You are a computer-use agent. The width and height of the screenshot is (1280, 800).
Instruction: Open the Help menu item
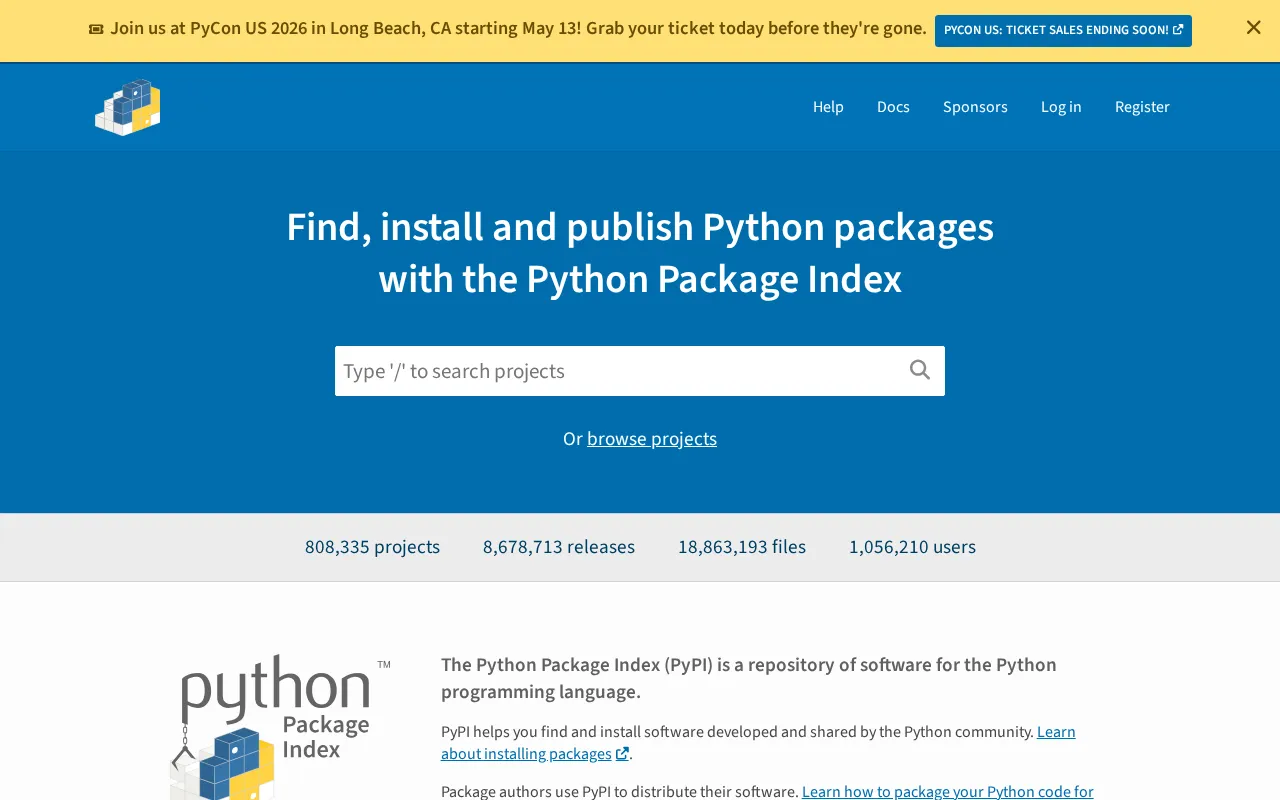tap(828, 107)
